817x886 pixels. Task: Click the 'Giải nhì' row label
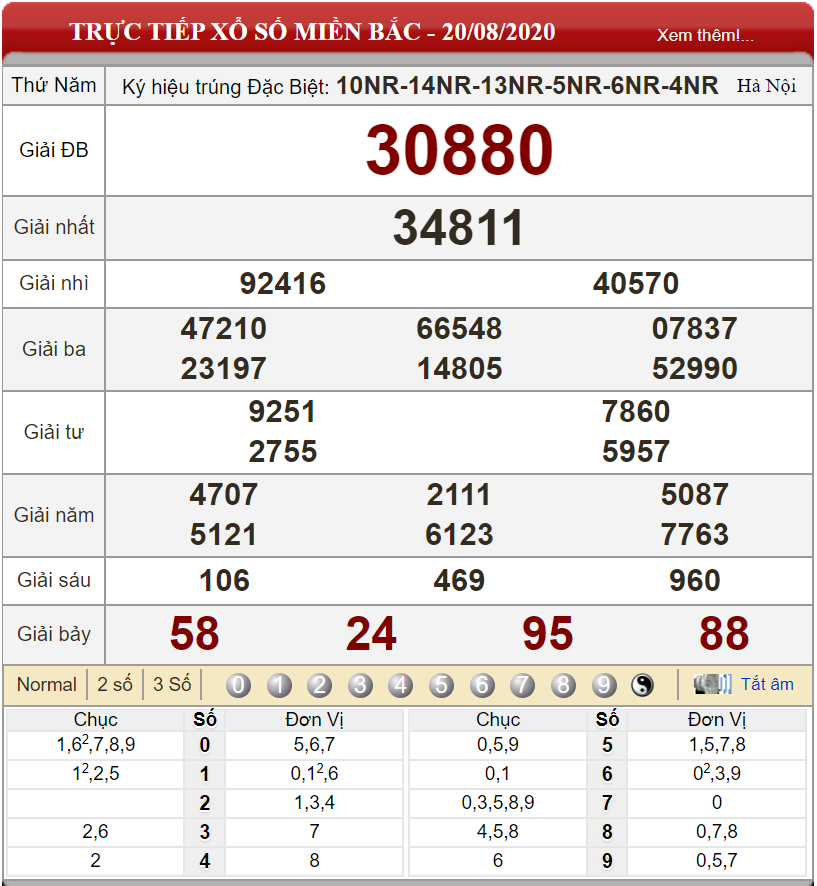(54, 283)
